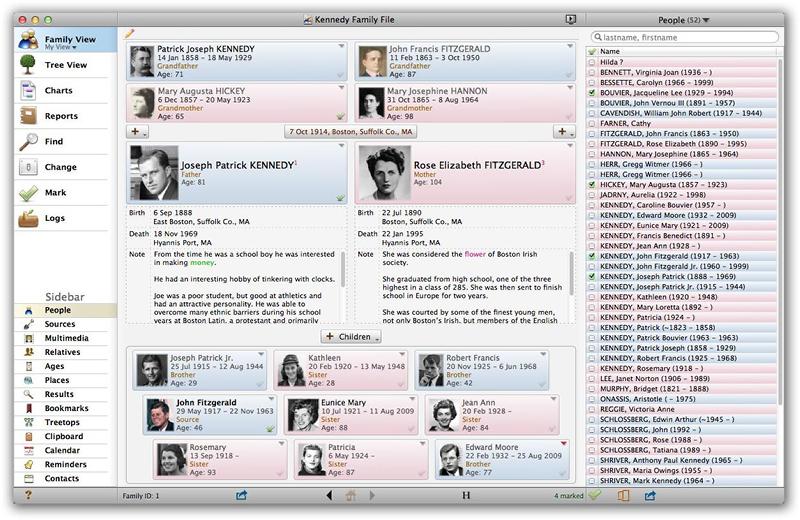Go back with the left arrow
800x520 pixels.
click(x=329, y=495)
